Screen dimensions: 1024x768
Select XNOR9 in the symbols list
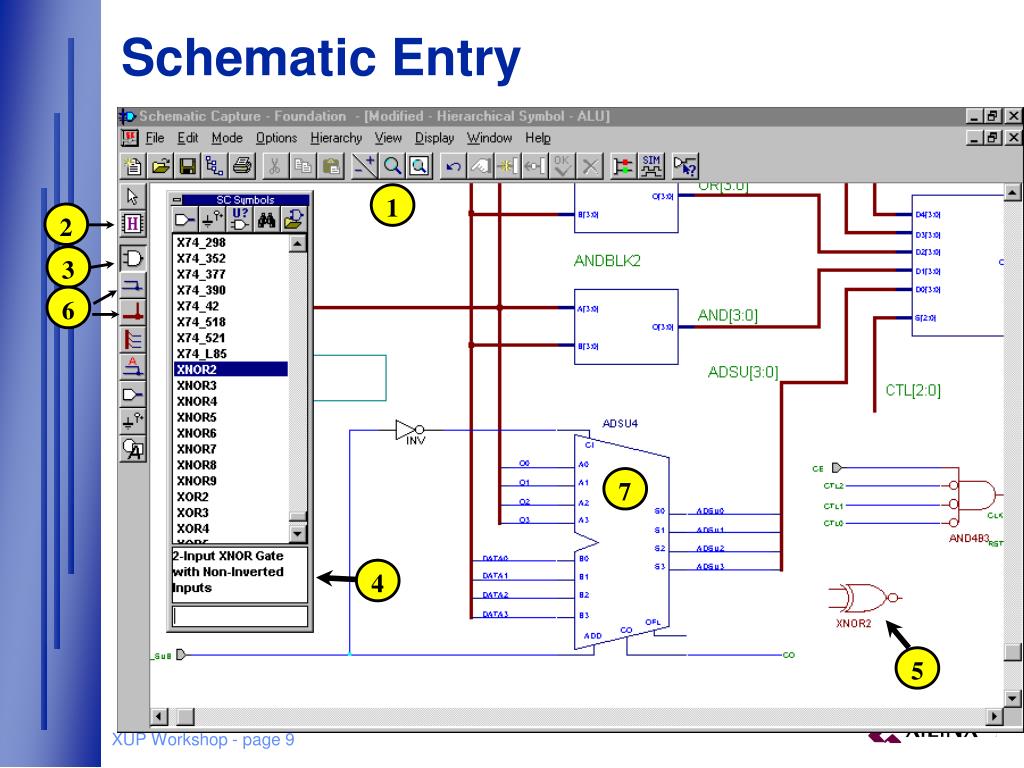point(231,481)
